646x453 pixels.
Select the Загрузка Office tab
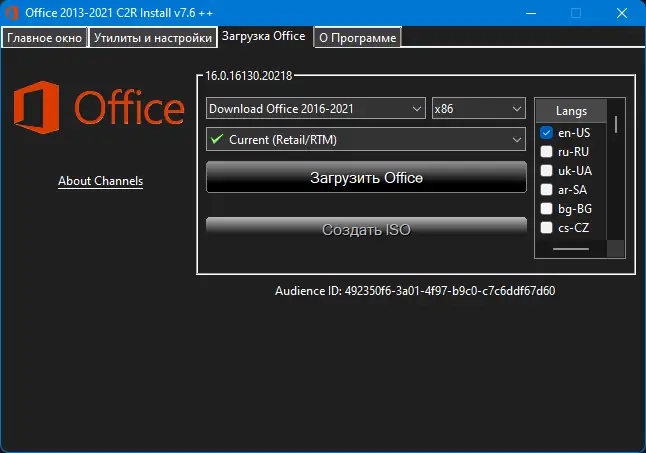tap(264, 36)
